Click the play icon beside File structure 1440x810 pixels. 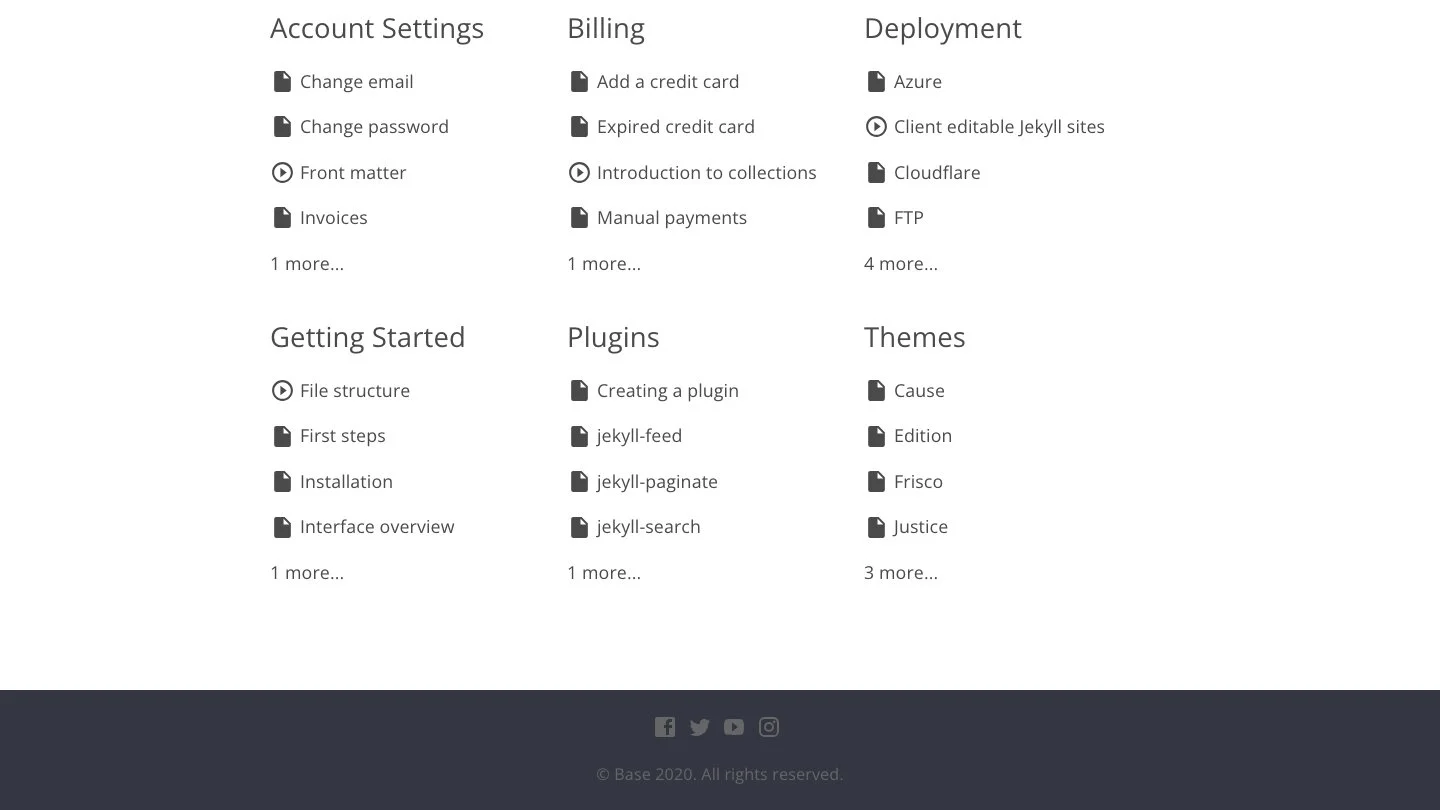click(282, 391)
